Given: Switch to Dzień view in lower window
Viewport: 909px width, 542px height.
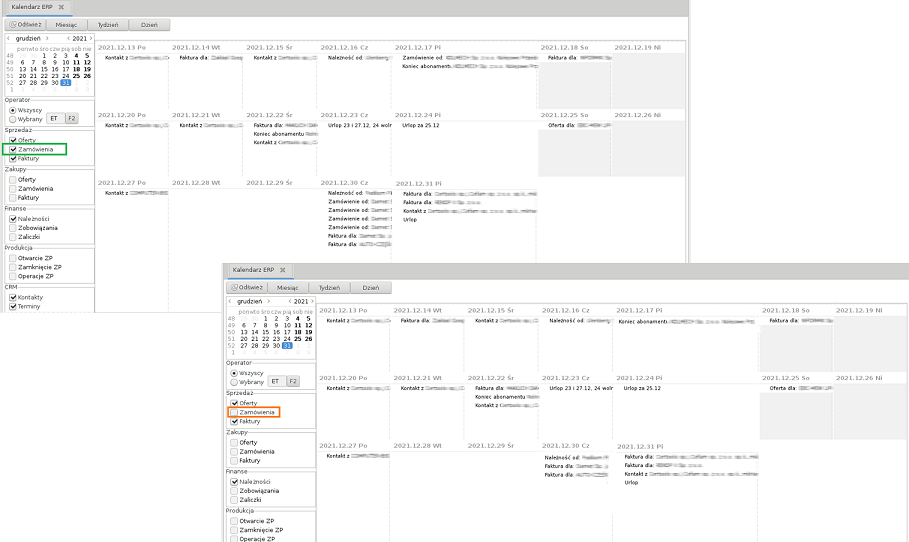Looking at the screenshot, I should (x=371, y=288).
